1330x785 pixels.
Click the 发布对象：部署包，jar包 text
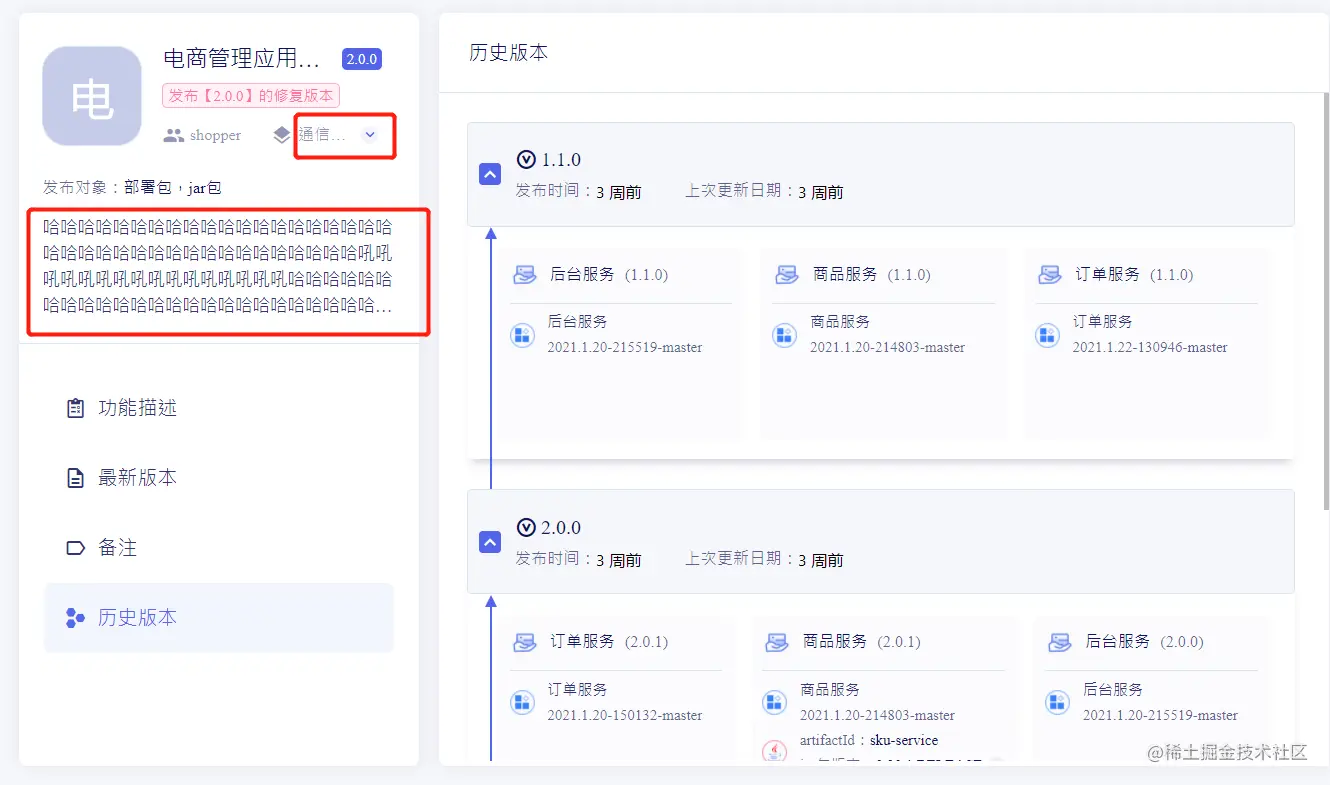click(x=132, y=187)
